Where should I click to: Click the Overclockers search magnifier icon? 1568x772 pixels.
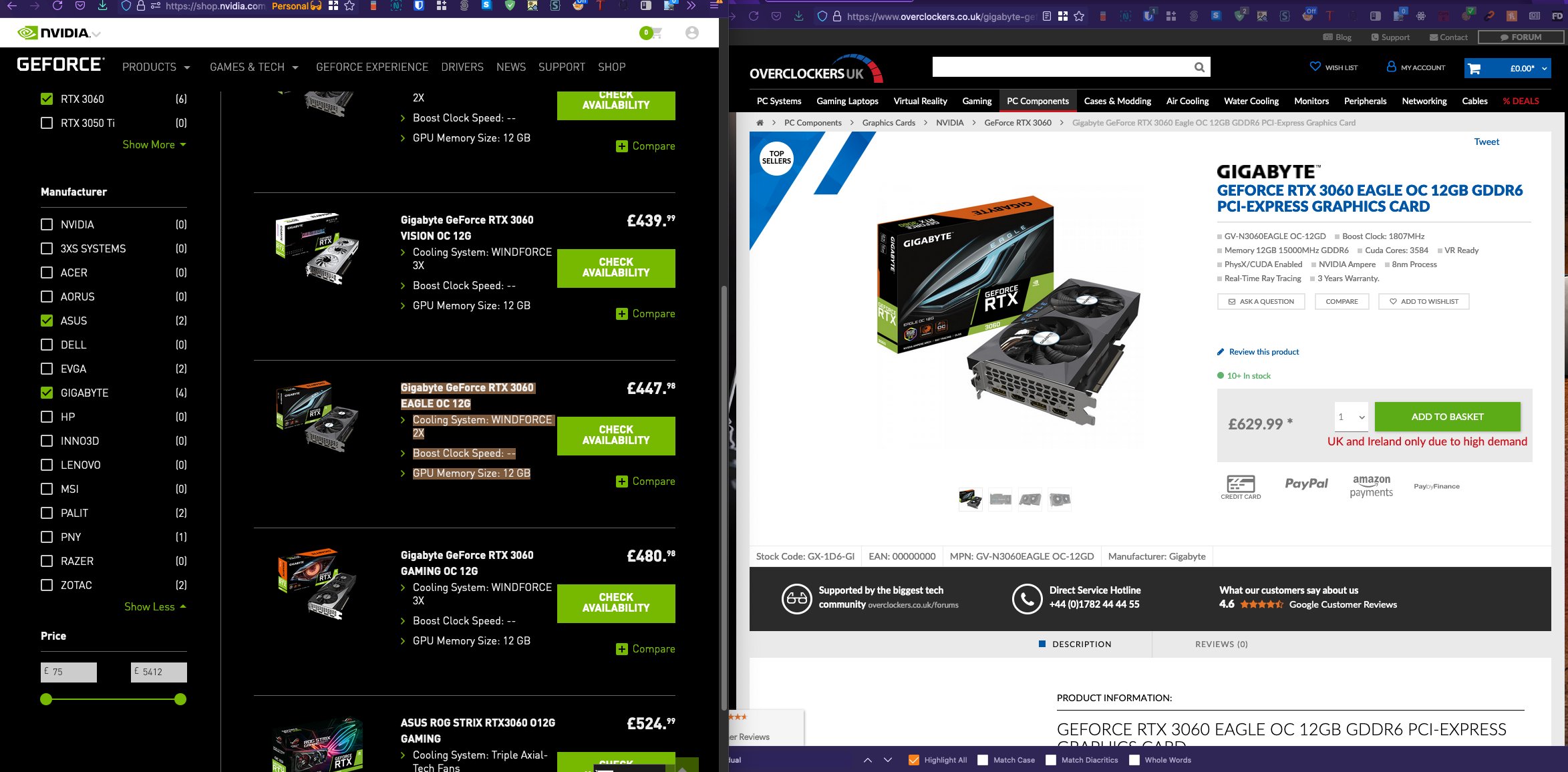(1199, 67)
